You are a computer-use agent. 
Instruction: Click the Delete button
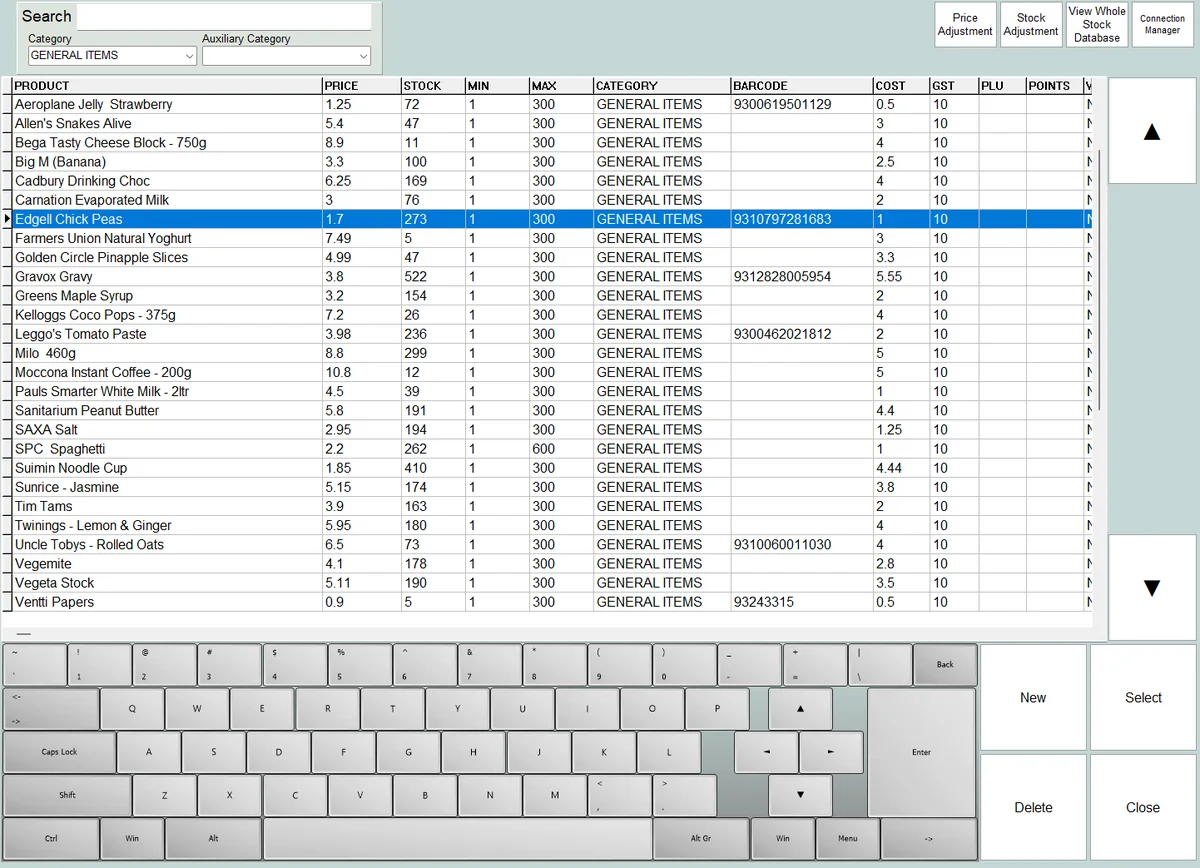1033,807
